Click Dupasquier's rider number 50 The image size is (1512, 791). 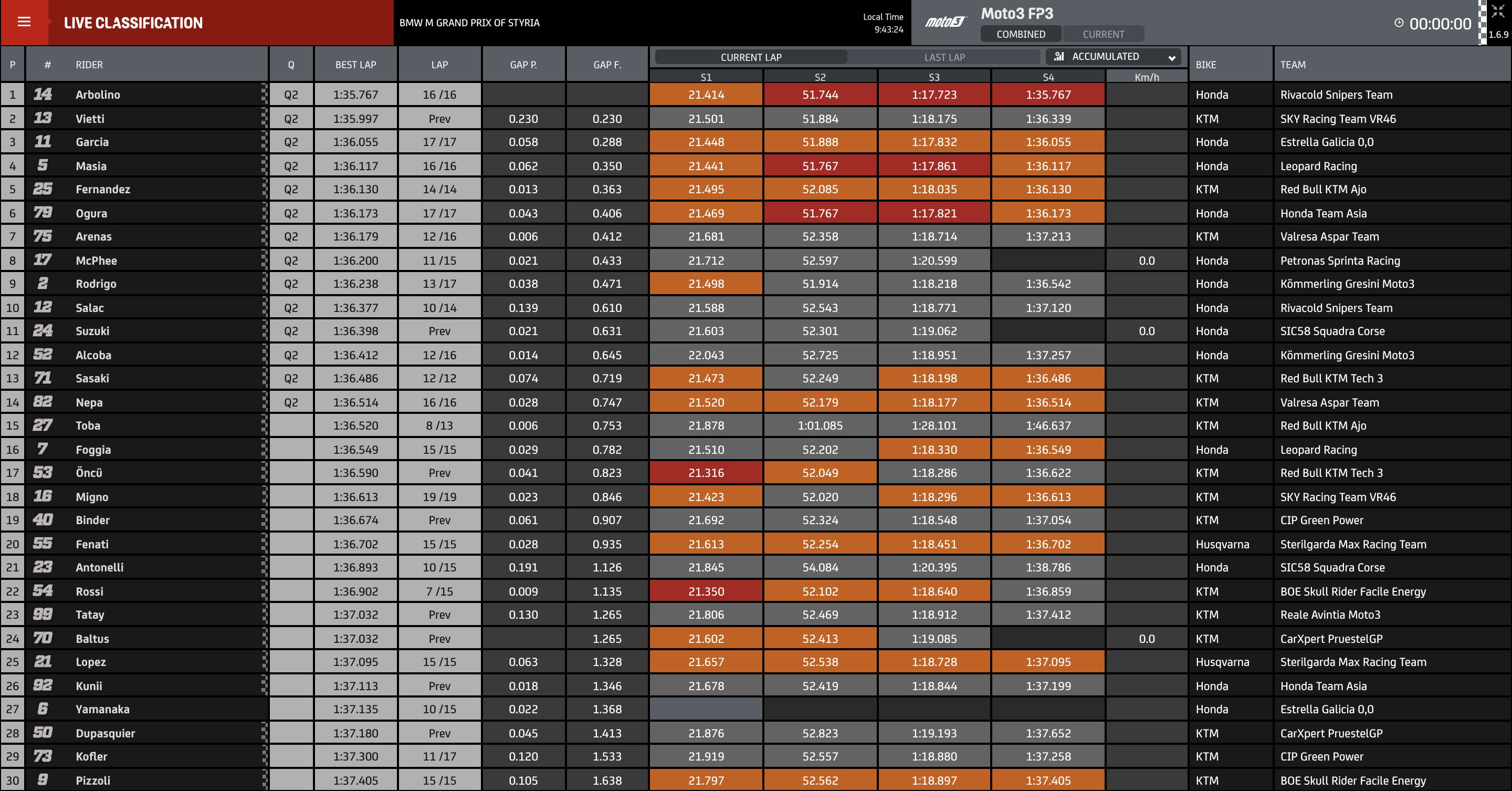[43, 733]
